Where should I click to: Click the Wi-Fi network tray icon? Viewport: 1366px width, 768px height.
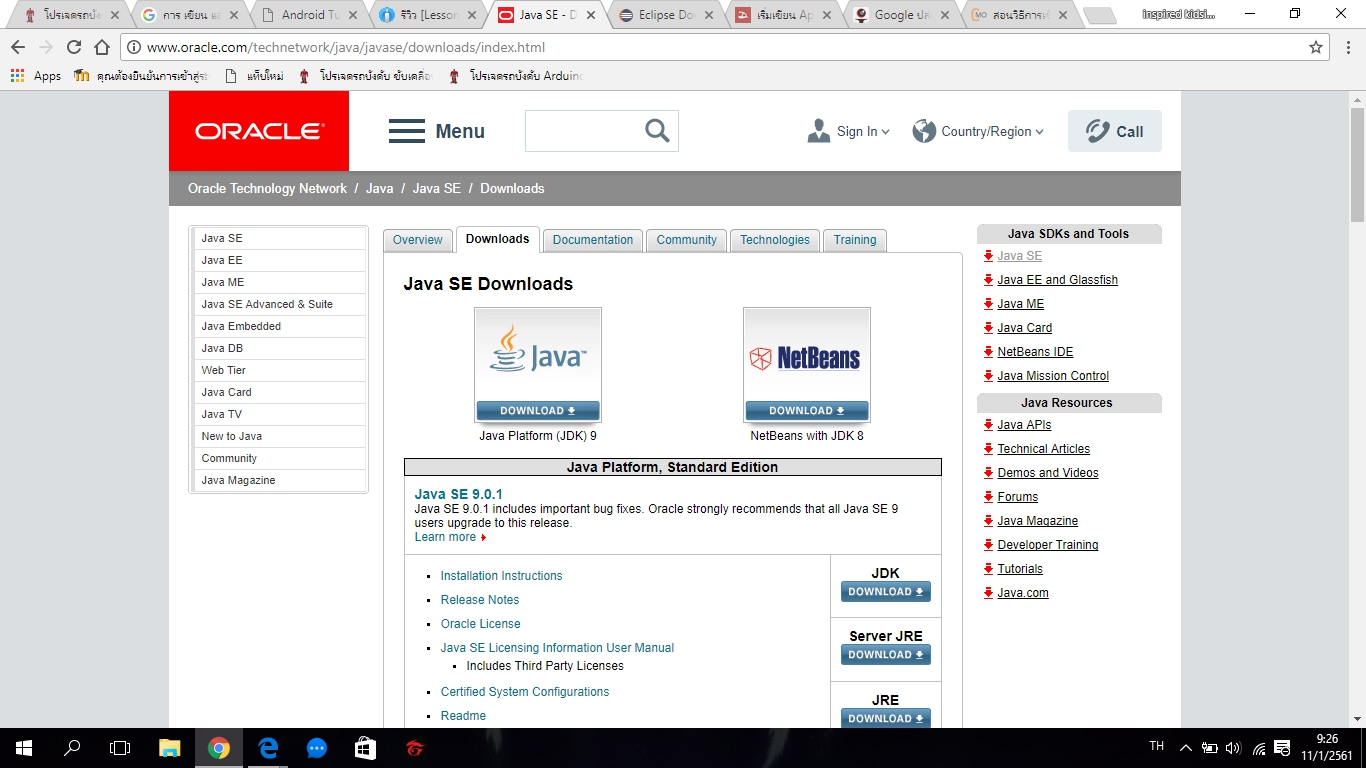(1259, 748)
